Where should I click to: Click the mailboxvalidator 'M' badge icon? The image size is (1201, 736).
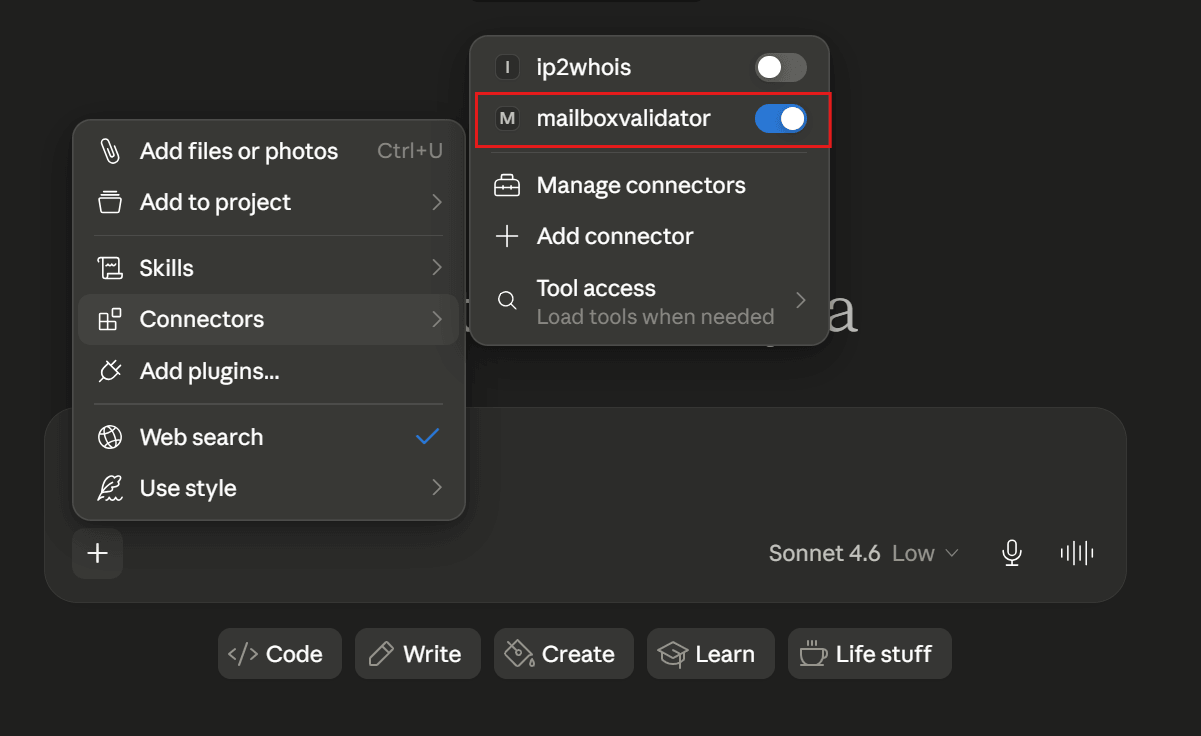(x=508, y=119)
